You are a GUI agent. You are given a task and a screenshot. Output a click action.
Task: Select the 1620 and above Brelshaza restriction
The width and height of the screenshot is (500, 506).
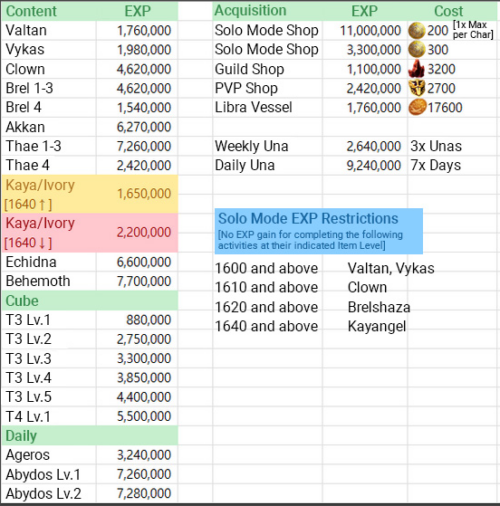tap(313, 307)
